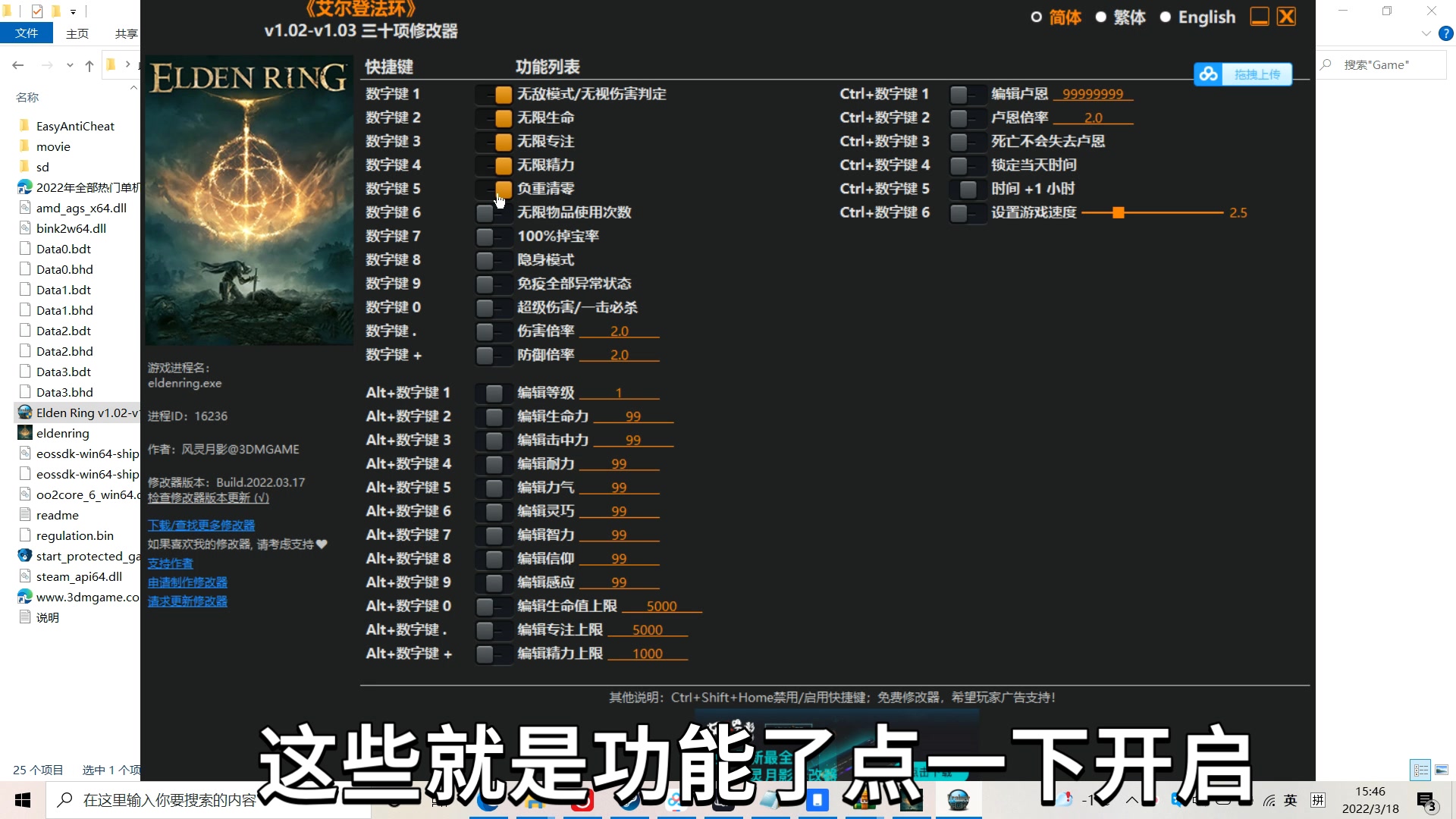The image size is (1456, 819).
Task: Open 支持作者 link
Action: 170,563
